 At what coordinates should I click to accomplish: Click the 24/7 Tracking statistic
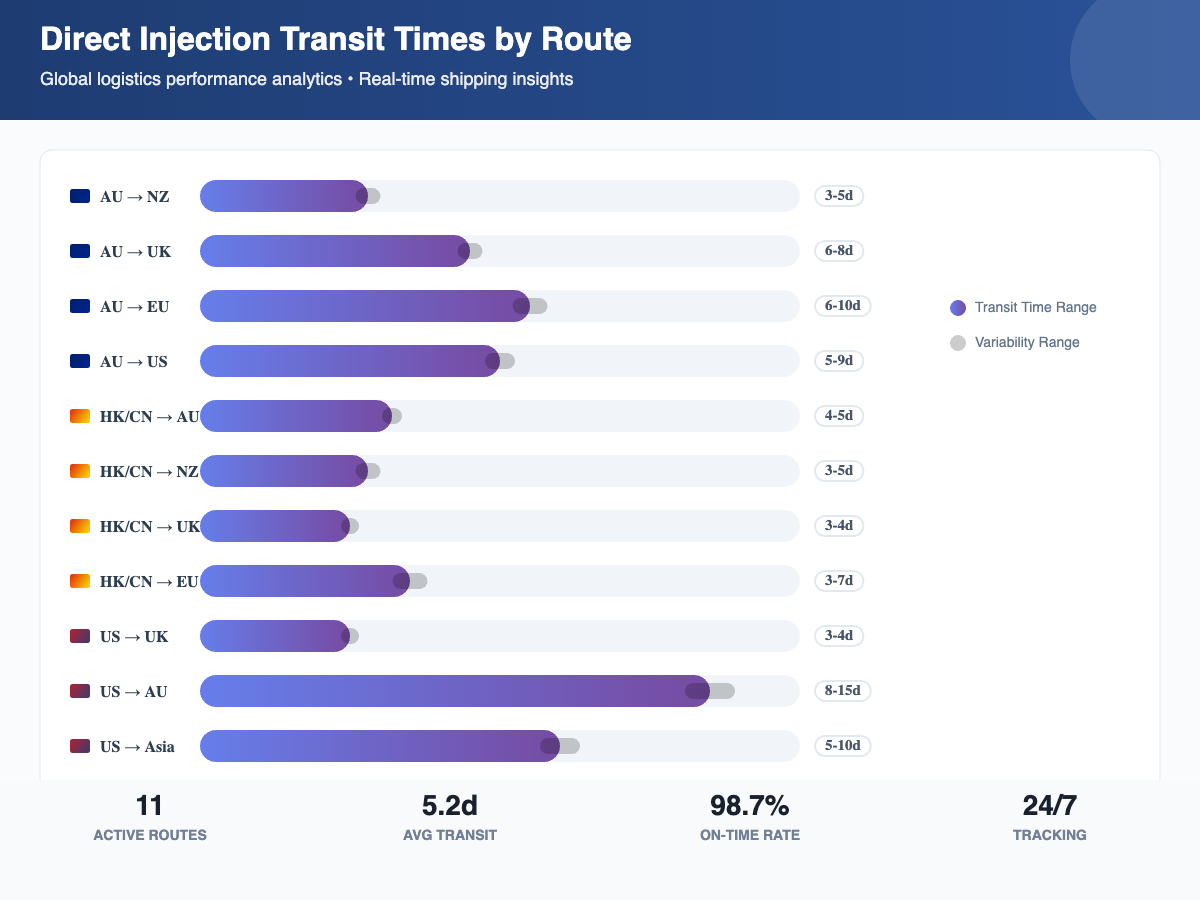tap(1049, 817)
